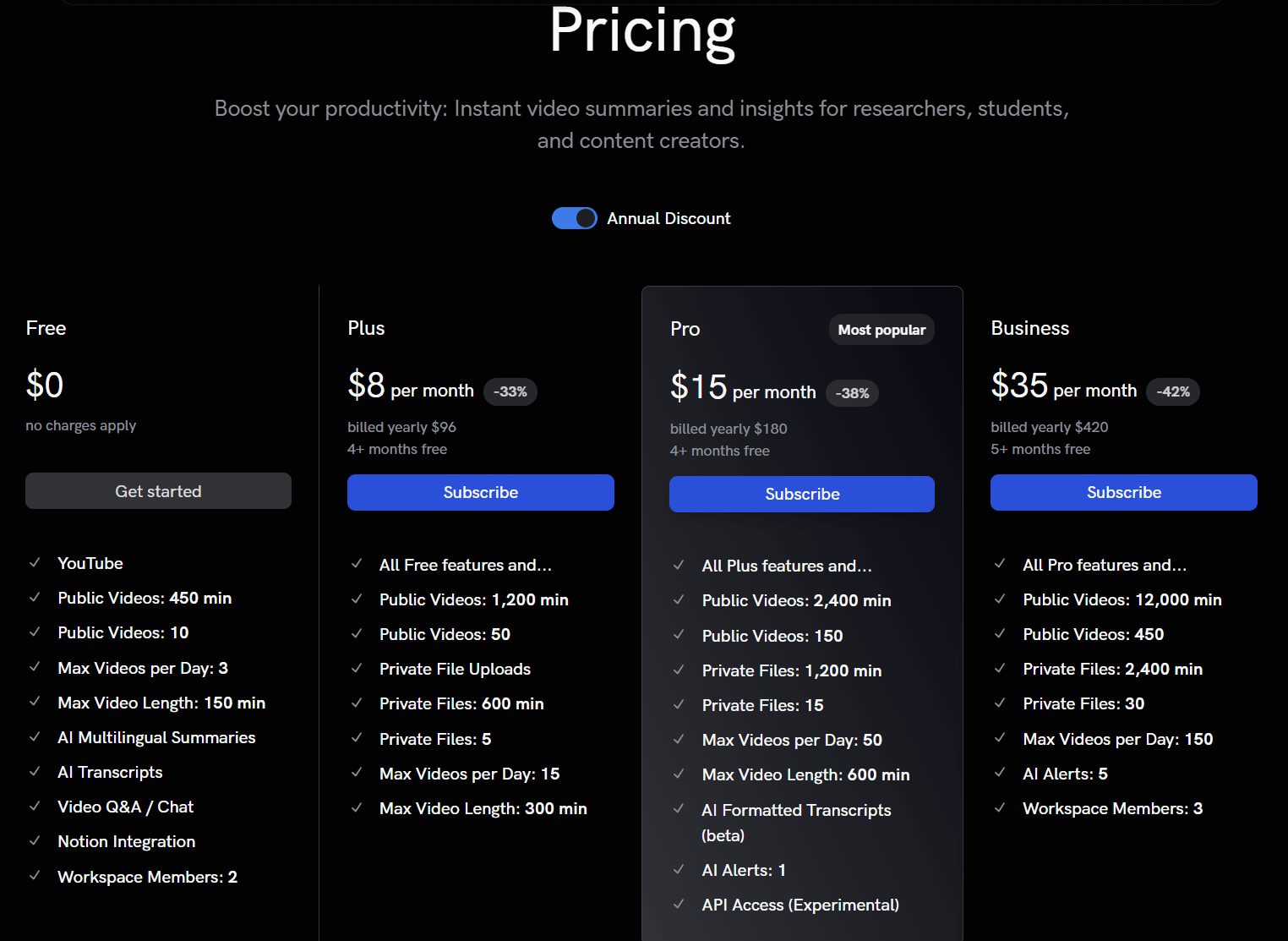Click the Most popular badge
The width and height of the screenshot is (1288, 941).
881,330
